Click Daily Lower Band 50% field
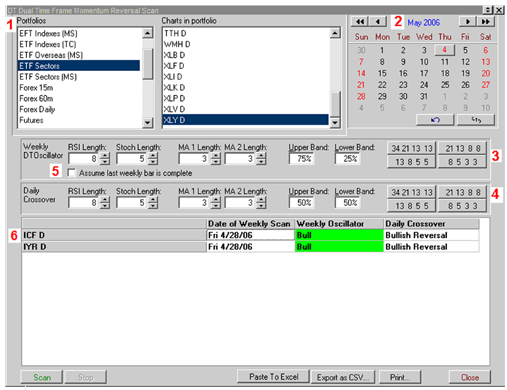 click(x=348, y=203)
